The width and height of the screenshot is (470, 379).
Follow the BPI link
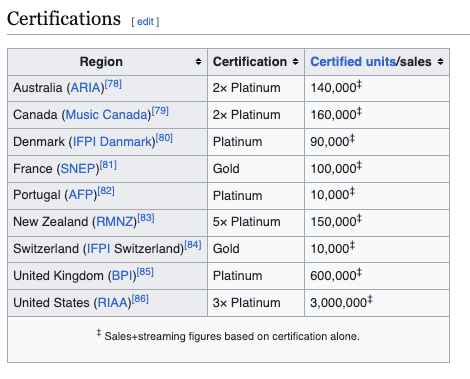122,276
